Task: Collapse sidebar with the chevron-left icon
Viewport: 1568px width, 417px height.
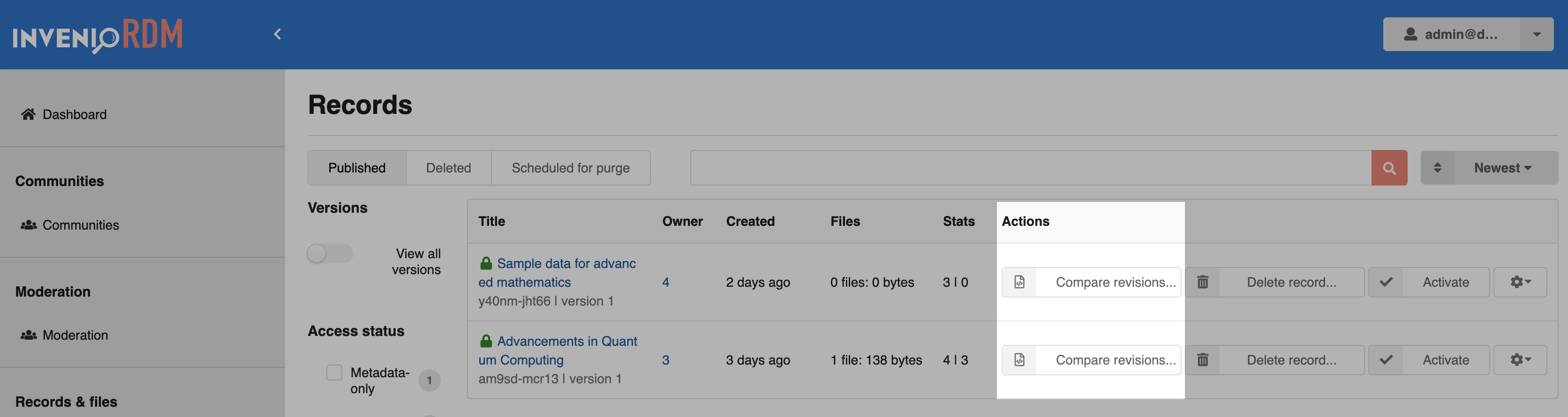Action: click(278, 34)
